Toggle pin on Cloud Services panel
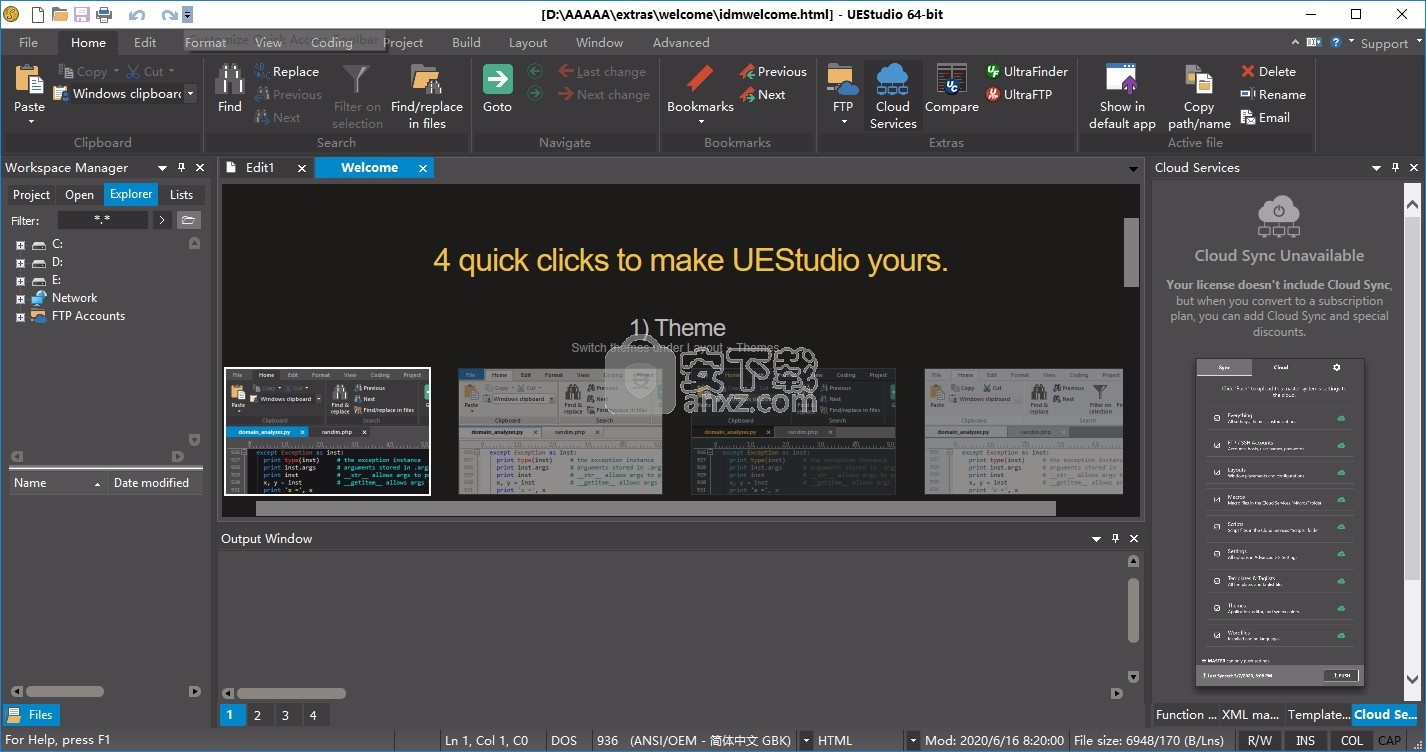Screen dimensions: 1426x752 click(1396, 168)
